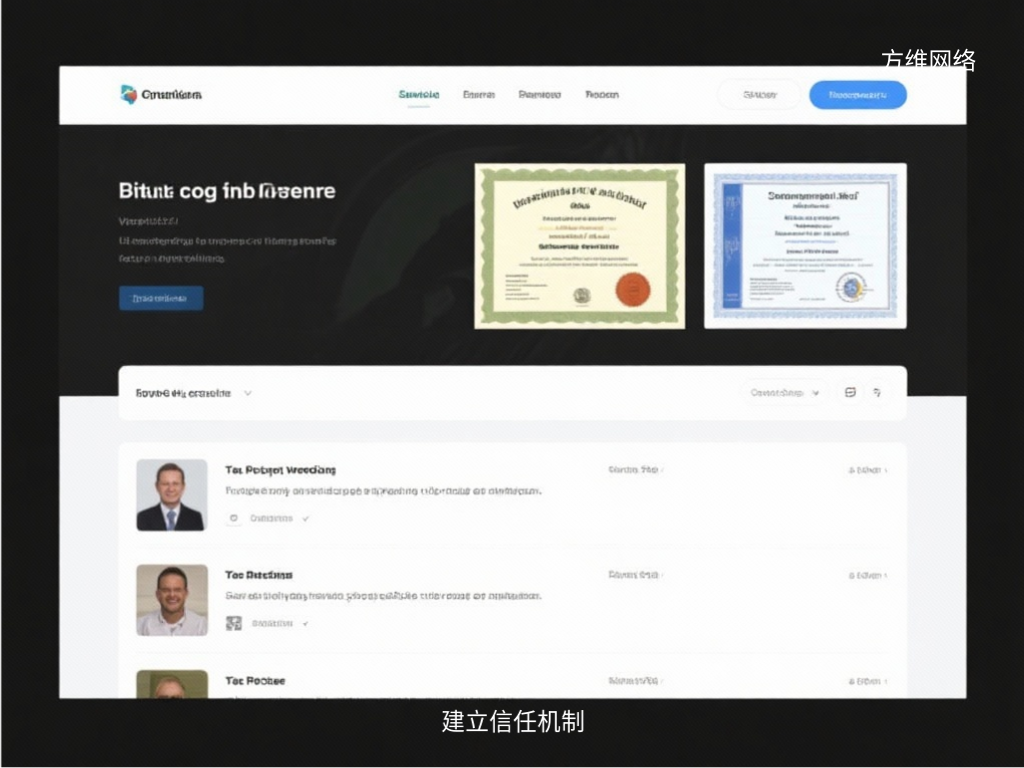Image resolution: width=1024 pixels, height=768 pixels.
Task: Expand the dropdown chevron beside the filter bar label
Action: point(248,393)
